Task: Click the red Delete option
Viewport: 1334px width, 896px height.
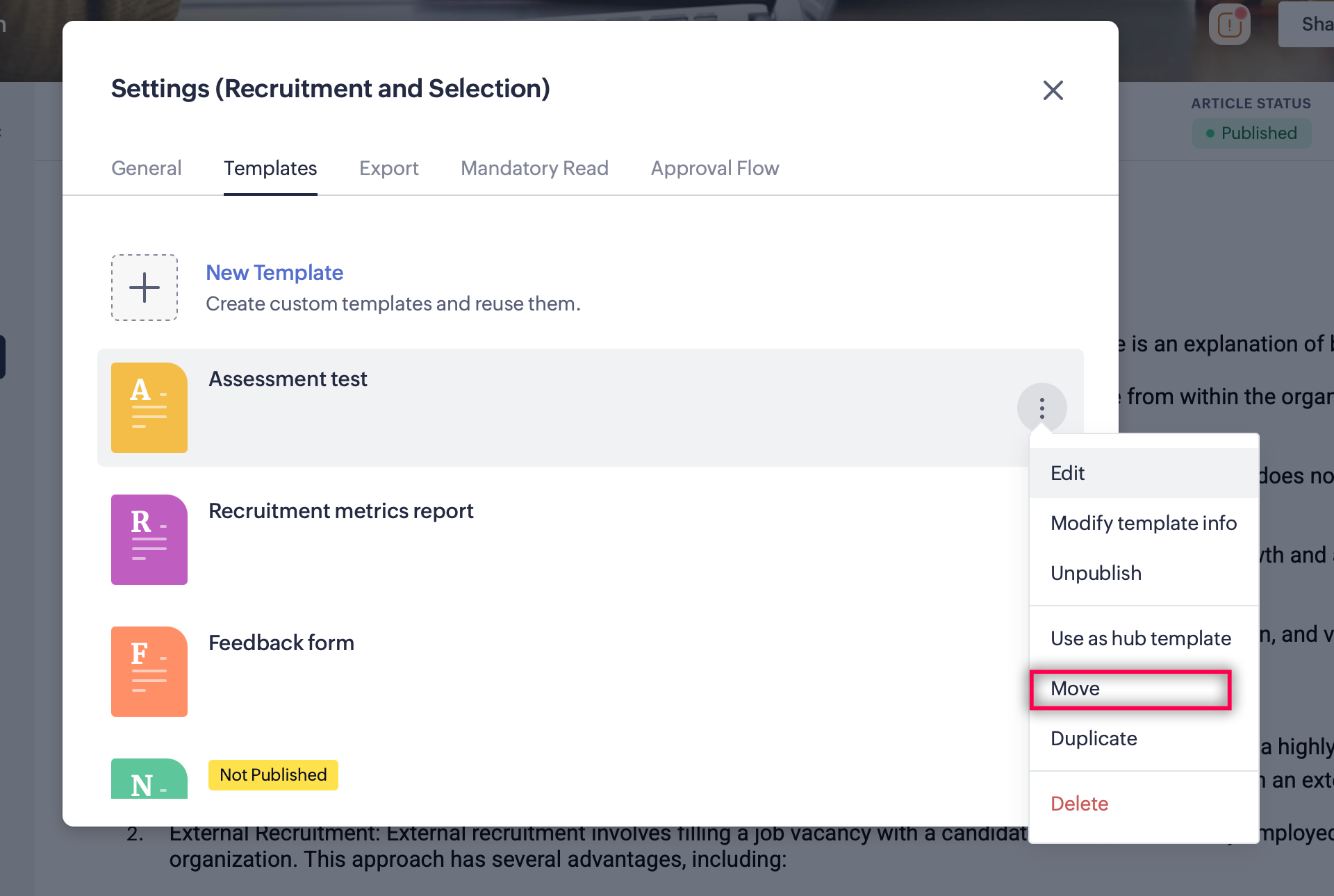Action: pos(1079,804)
